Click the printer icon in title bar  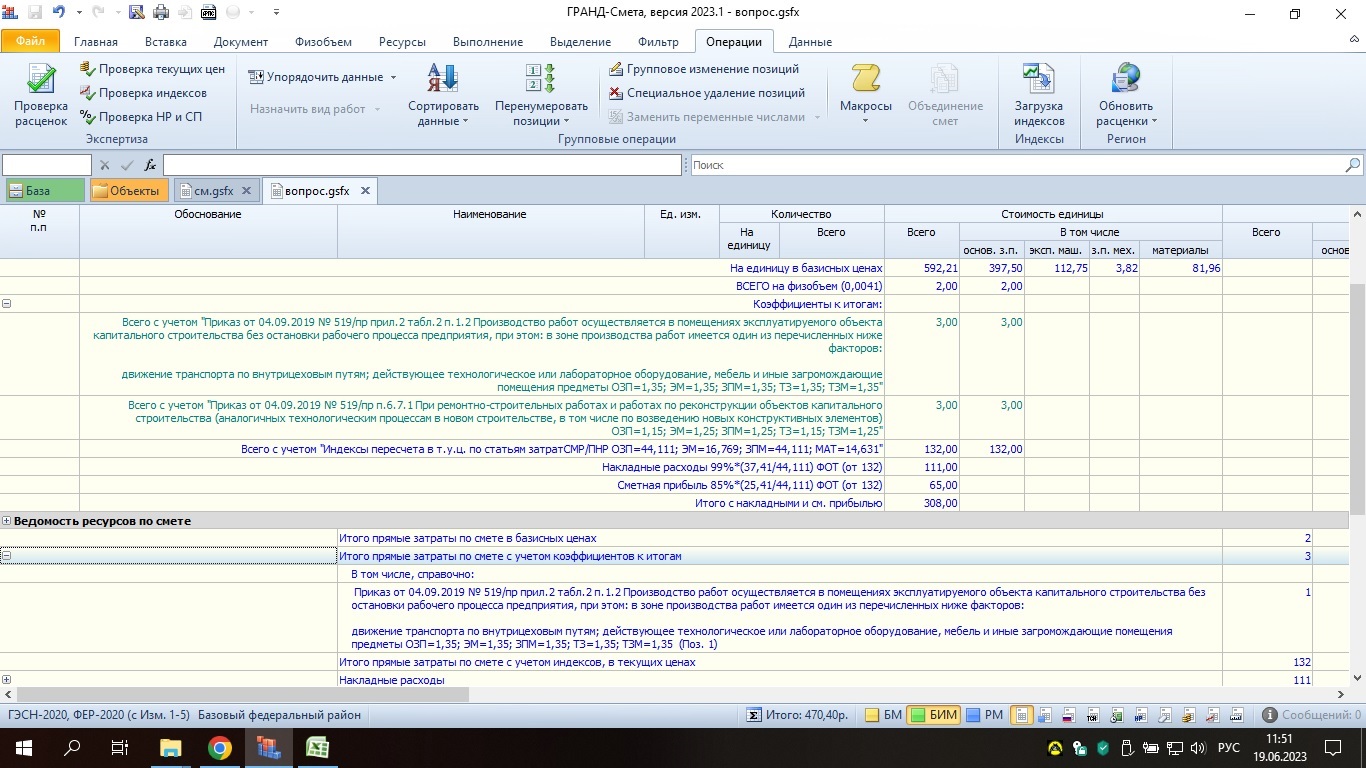coord(160,13)
